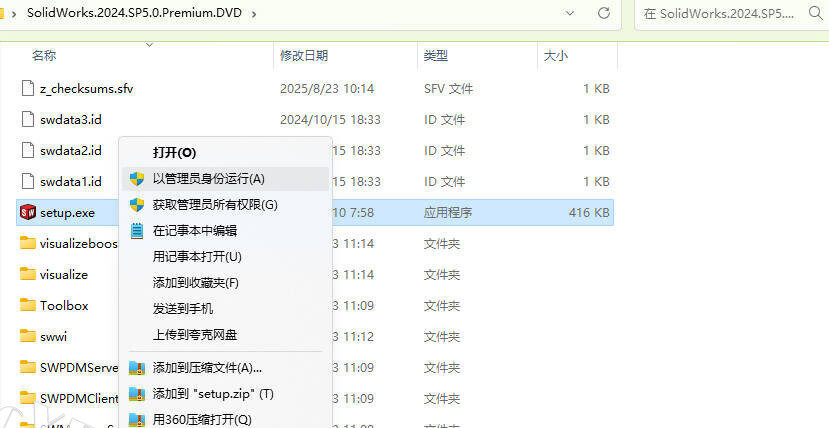Select 发送到手机 menu option

pyautogui.click(x=183, y=309)
